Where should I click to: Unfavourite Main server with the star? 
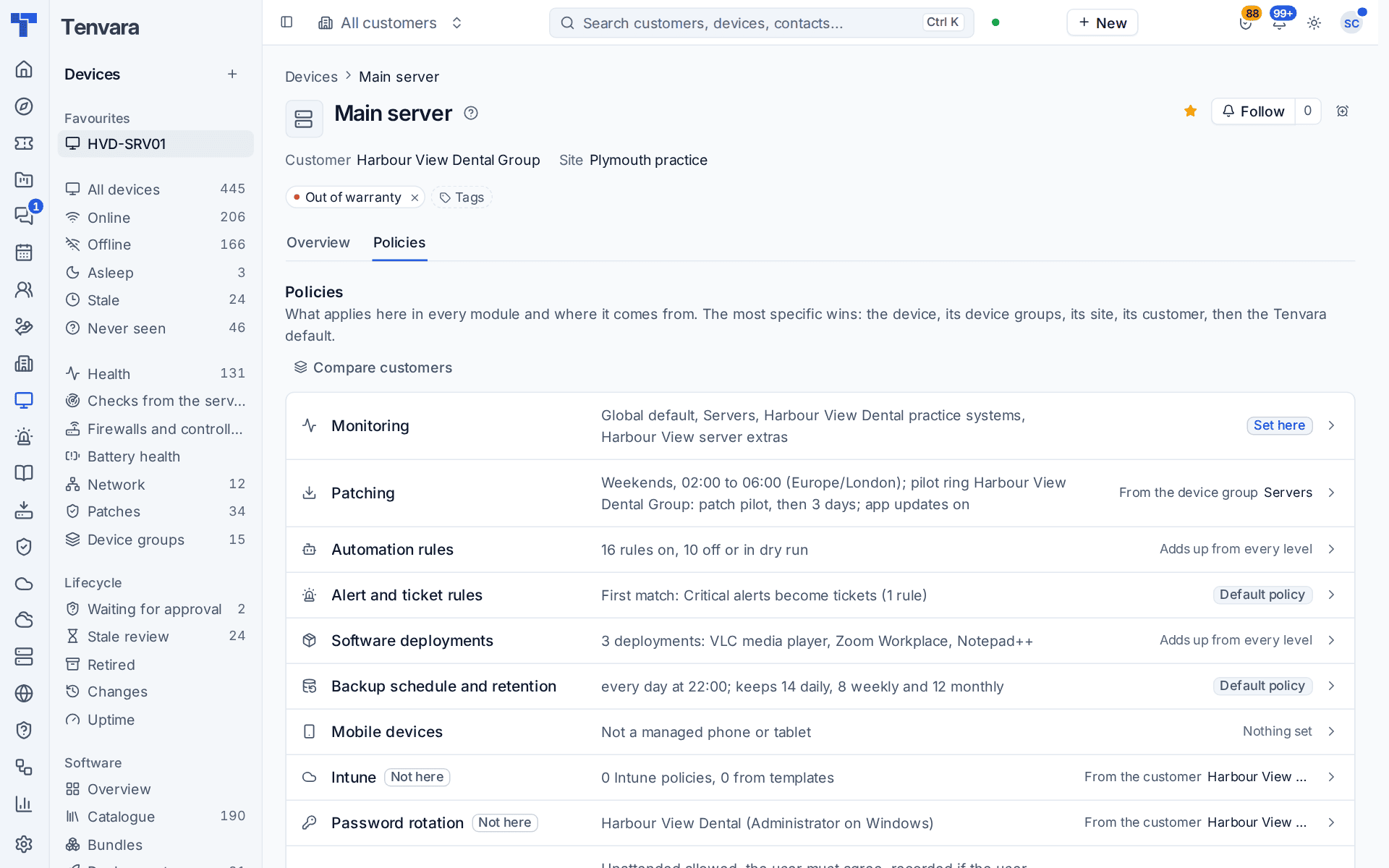(x=1191, y=111)
